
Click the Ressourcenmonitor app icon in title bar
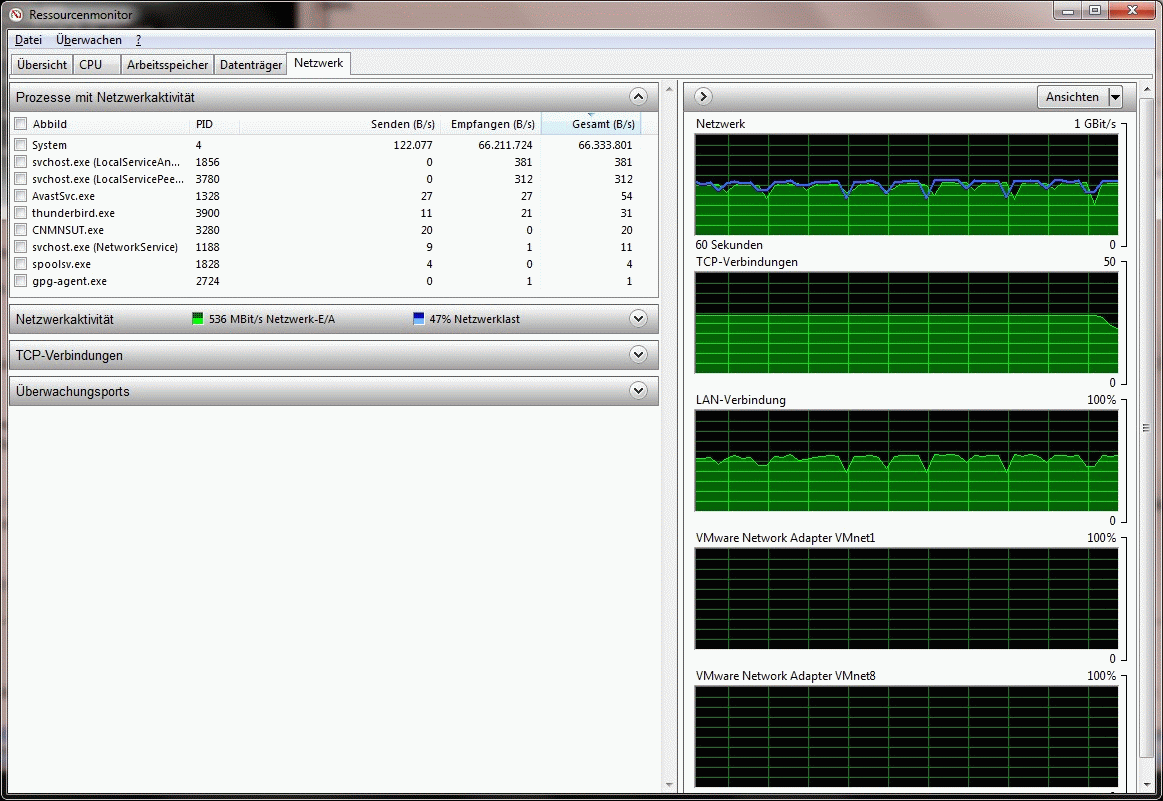pos(16,14)
